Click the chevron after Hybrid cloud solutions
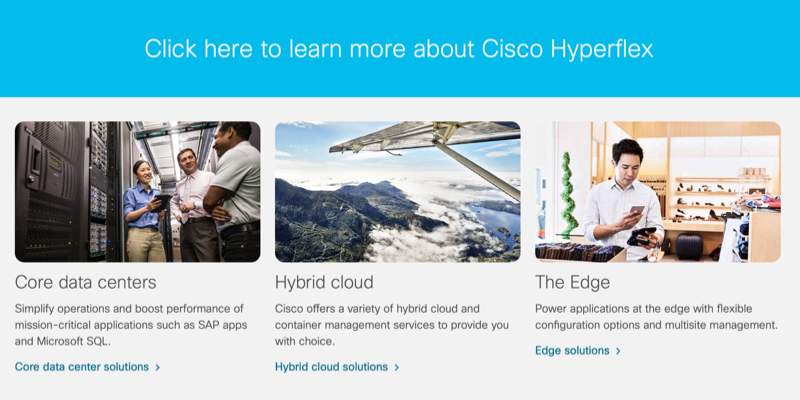This screenshot has height=400, width=800. (396, 367)
